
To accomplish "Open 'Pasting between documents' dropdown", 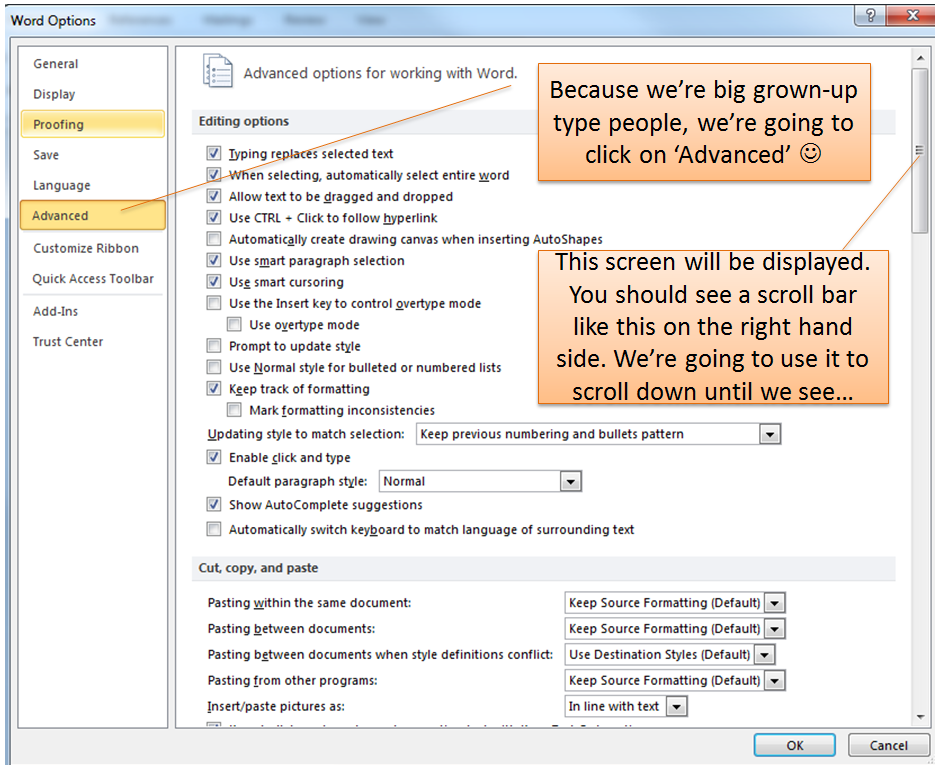I will (x=773, y=628).
